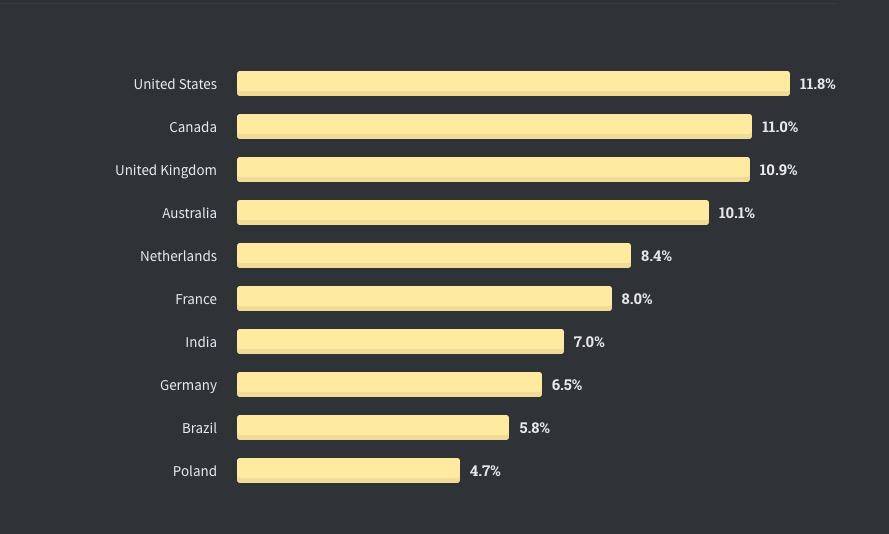Click the Brazil bar
Screen dimensions: 889x534
pos(373,427)
